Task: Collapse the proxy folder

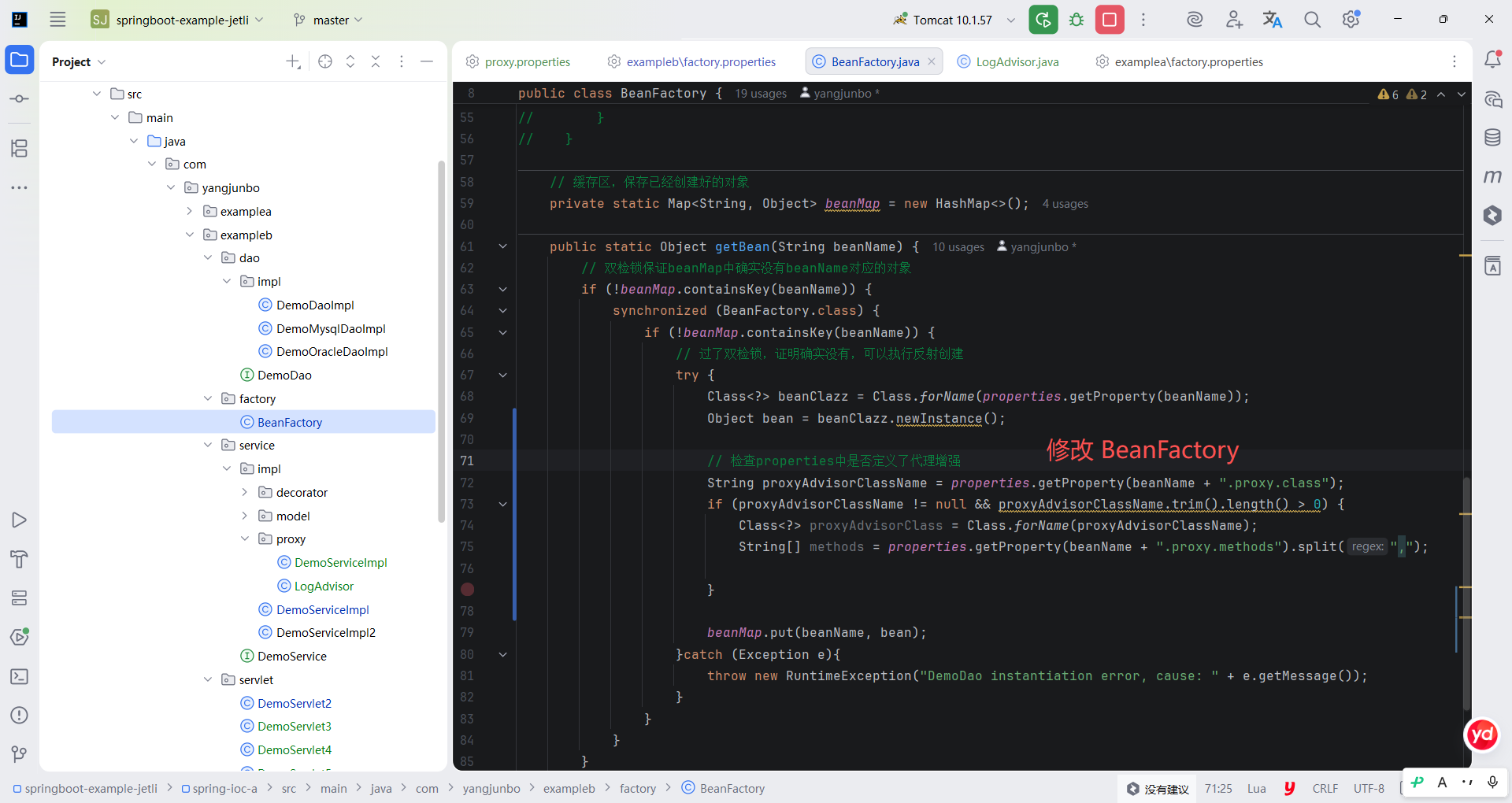Action: coord(244,538)
